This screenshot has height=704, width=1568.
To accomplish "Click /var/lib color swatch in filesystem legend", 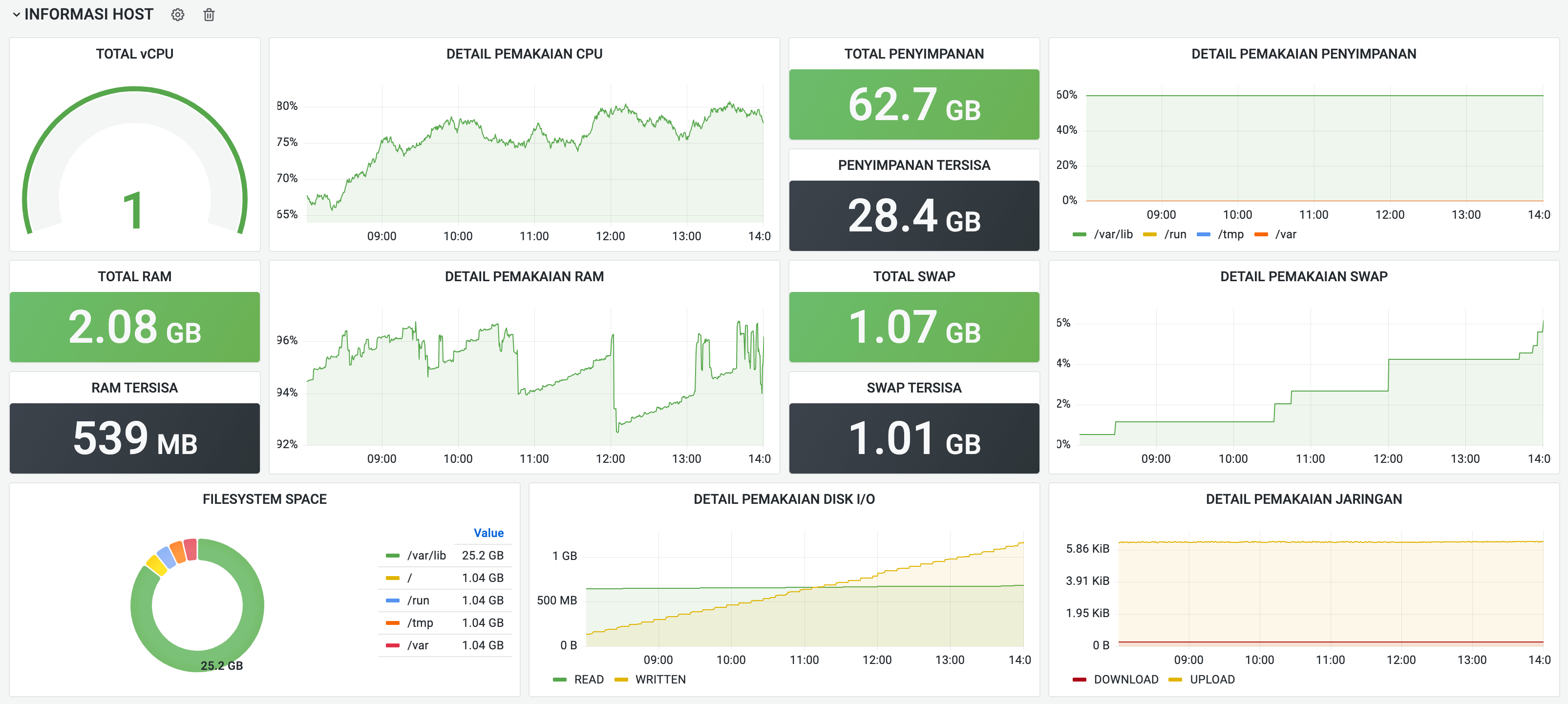I will click(393, 556).
